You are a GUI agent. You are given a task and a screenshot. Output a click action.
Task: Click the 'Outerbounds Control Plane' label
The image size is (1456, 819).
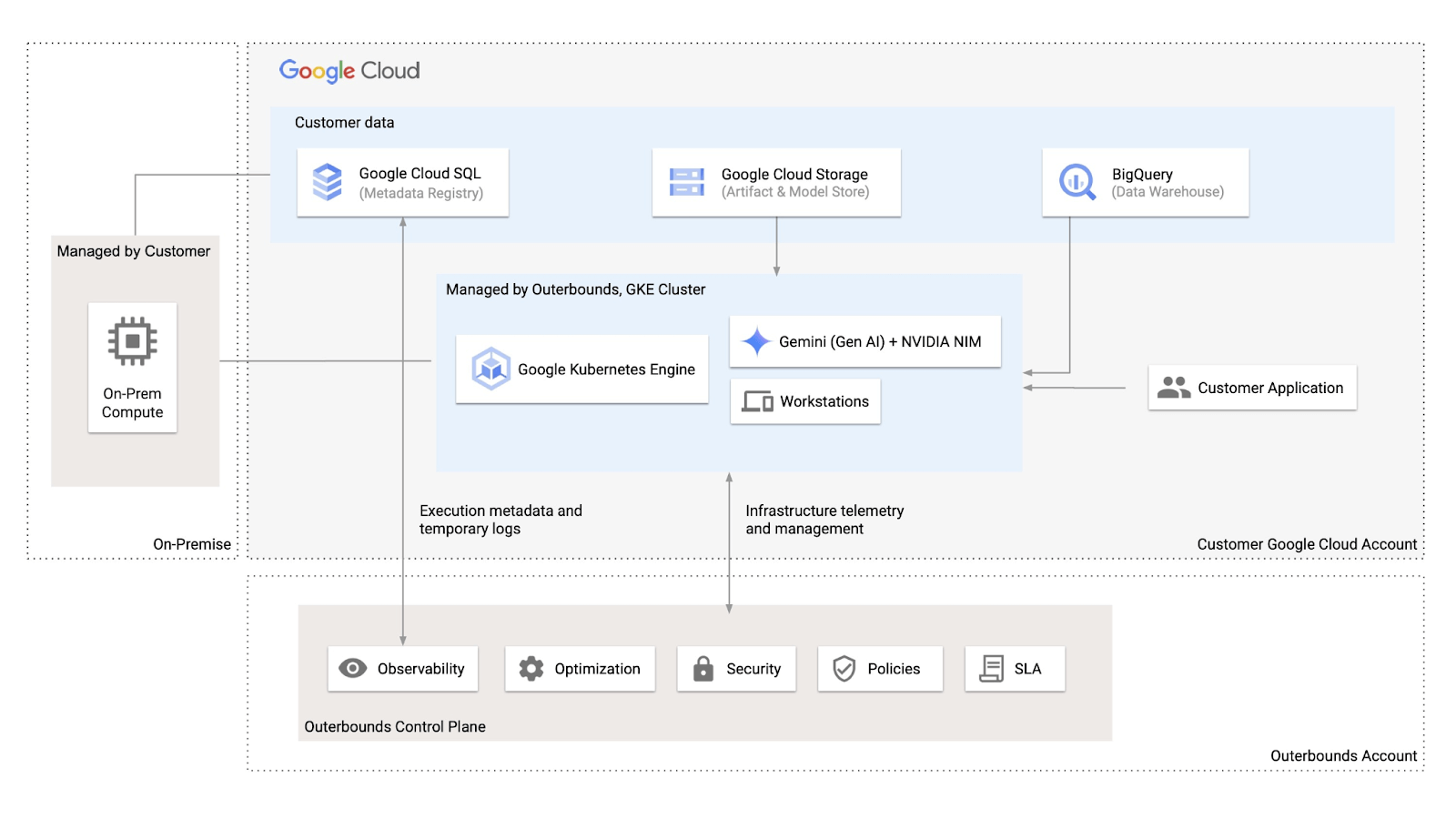pos(395,726)
